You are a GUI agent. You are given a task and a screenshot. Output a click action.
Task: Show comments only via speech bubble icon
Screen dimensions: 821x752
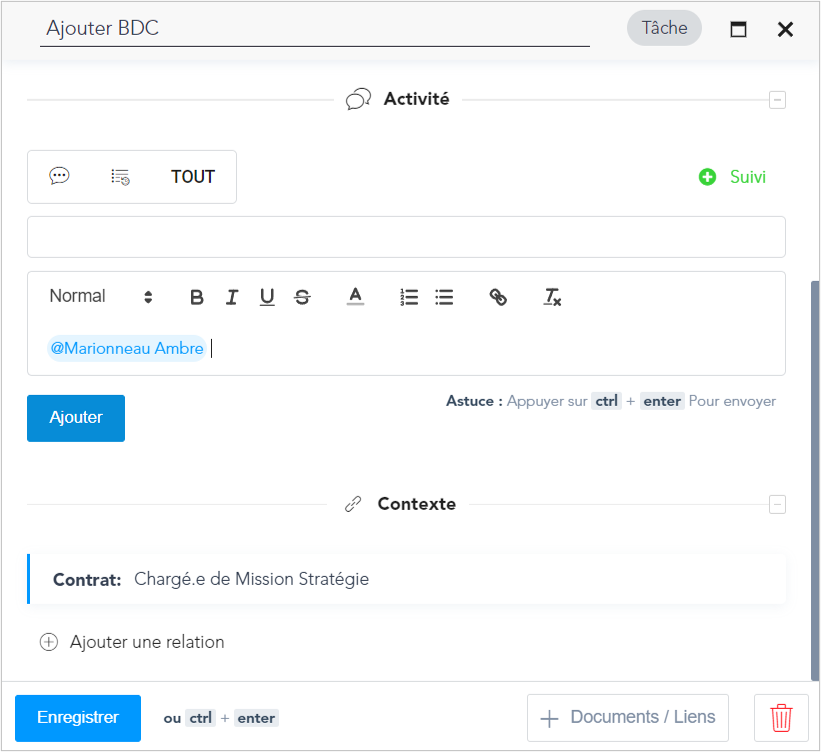[x=59, y=176]
